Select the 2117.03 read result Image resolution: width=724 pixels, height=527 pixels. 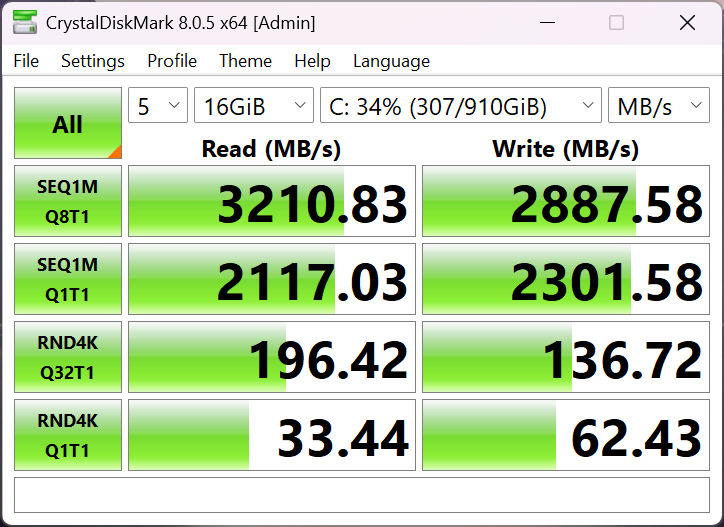click(x=272, y=279)
